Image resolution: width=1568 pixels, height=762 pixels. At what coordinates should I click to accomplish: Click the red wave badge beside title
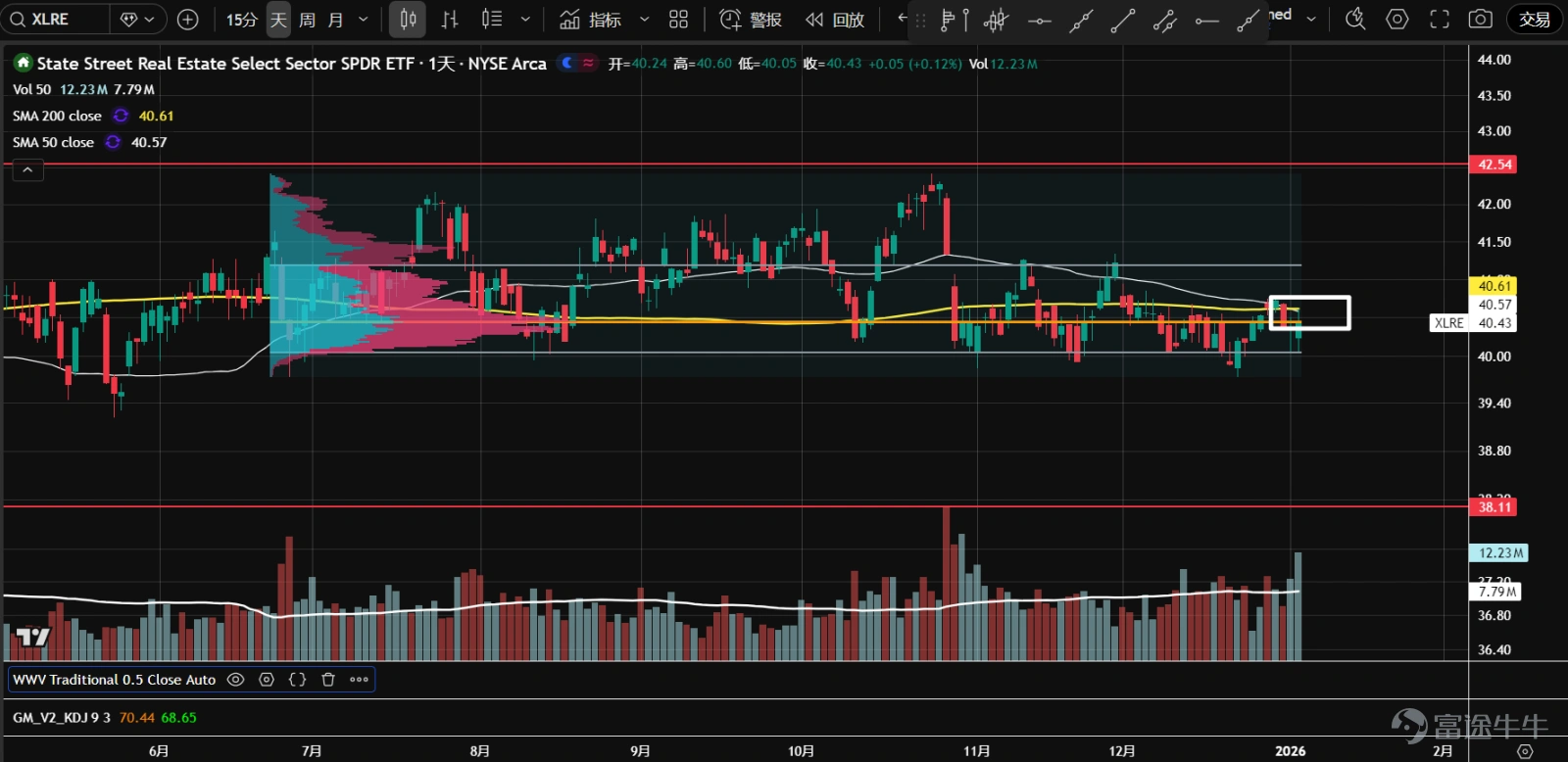tap(588, 63)
